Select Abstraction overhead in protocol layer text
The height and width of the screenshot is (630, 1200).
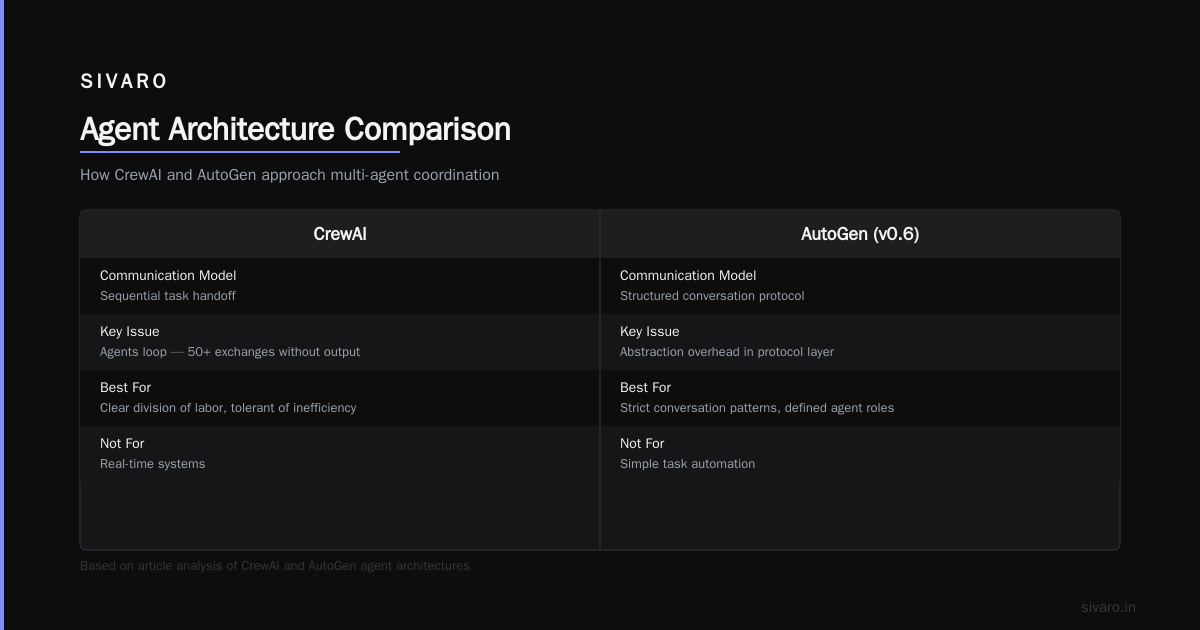tap(727, 352)
